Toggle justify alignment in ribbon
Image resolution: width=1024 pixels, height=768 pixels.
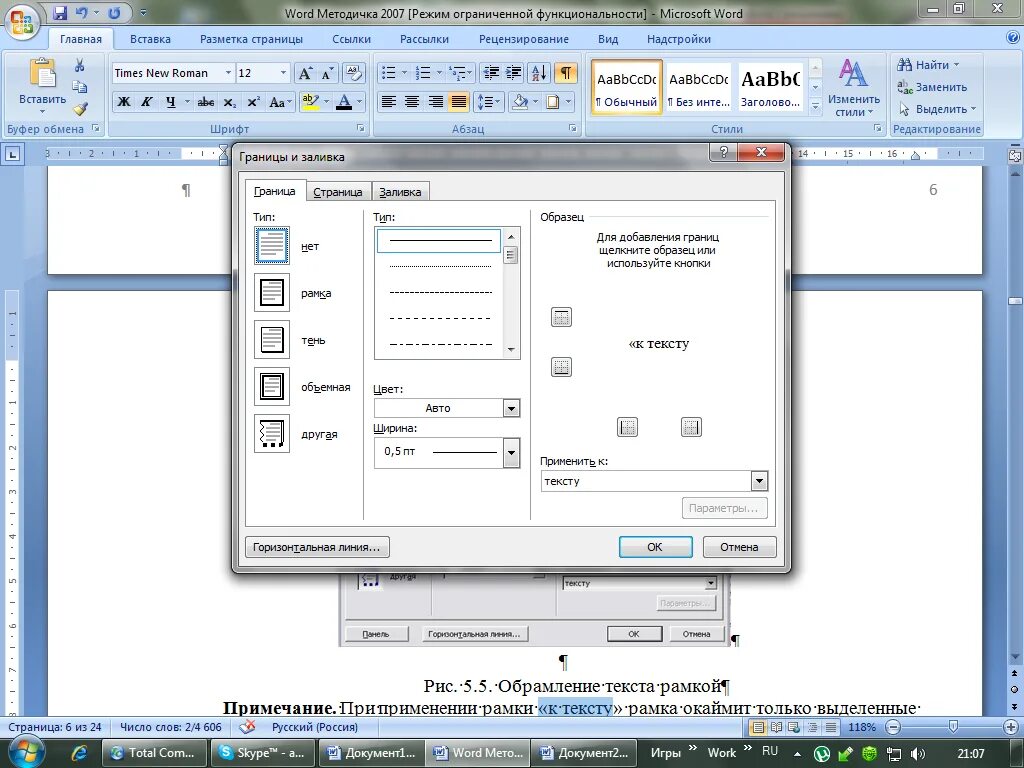point(459,102)
